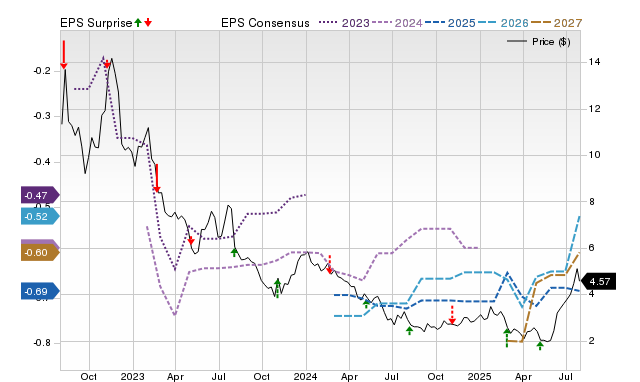Toggle the 2025 EPS Consensus legend entry

pos(450,23)
